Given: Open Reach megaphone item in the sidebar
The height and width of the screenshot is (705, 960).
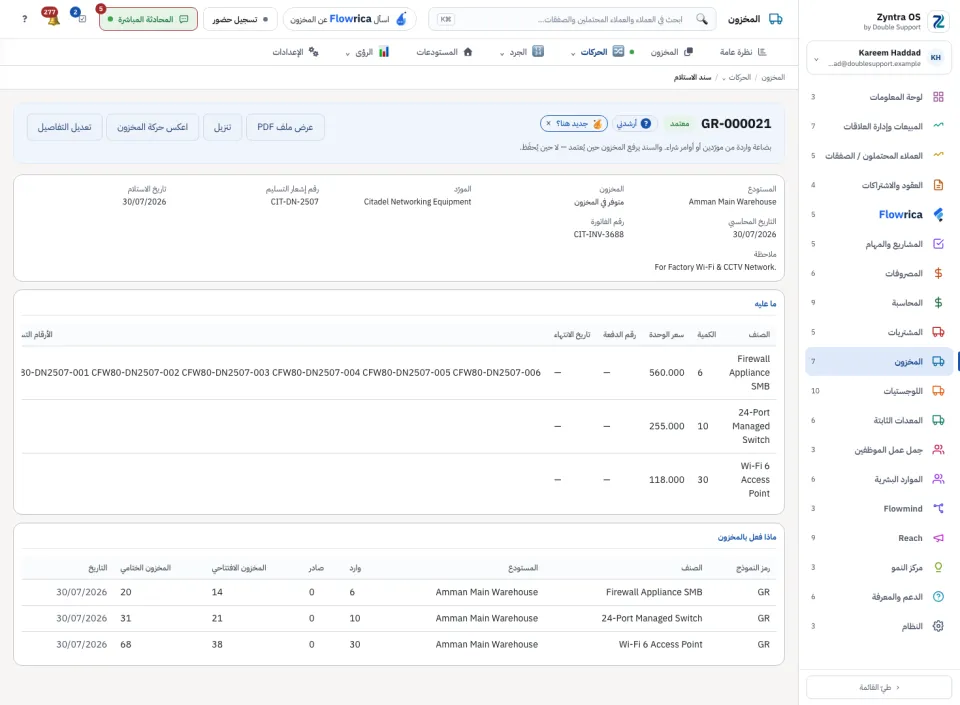Looking at the screenshot, I should (x=879, y=537).
